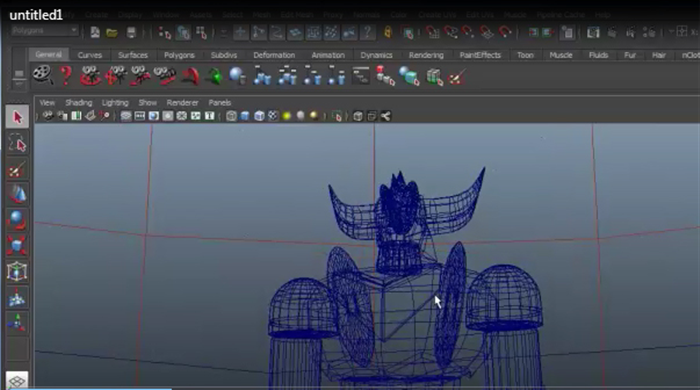
Task: Open the Render View icon
Action: point(593,33)
